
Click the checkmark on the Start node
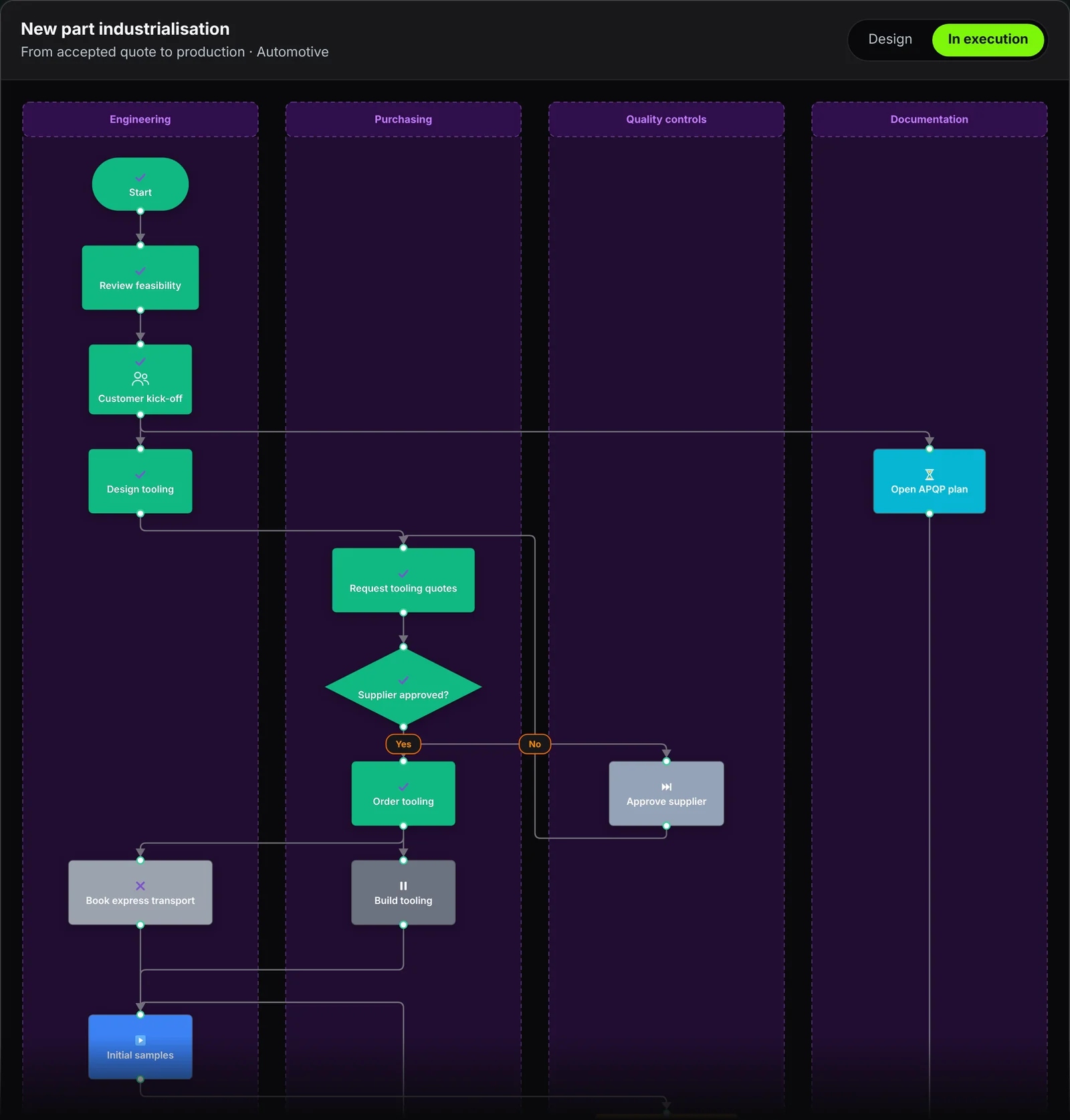tap(140, 177)
